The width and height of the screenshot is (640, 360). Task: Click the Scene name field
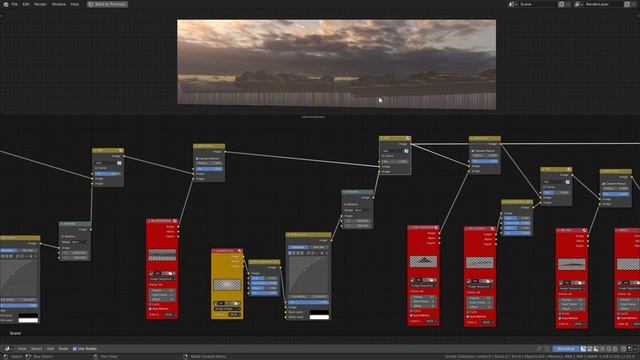coord(538,4)
